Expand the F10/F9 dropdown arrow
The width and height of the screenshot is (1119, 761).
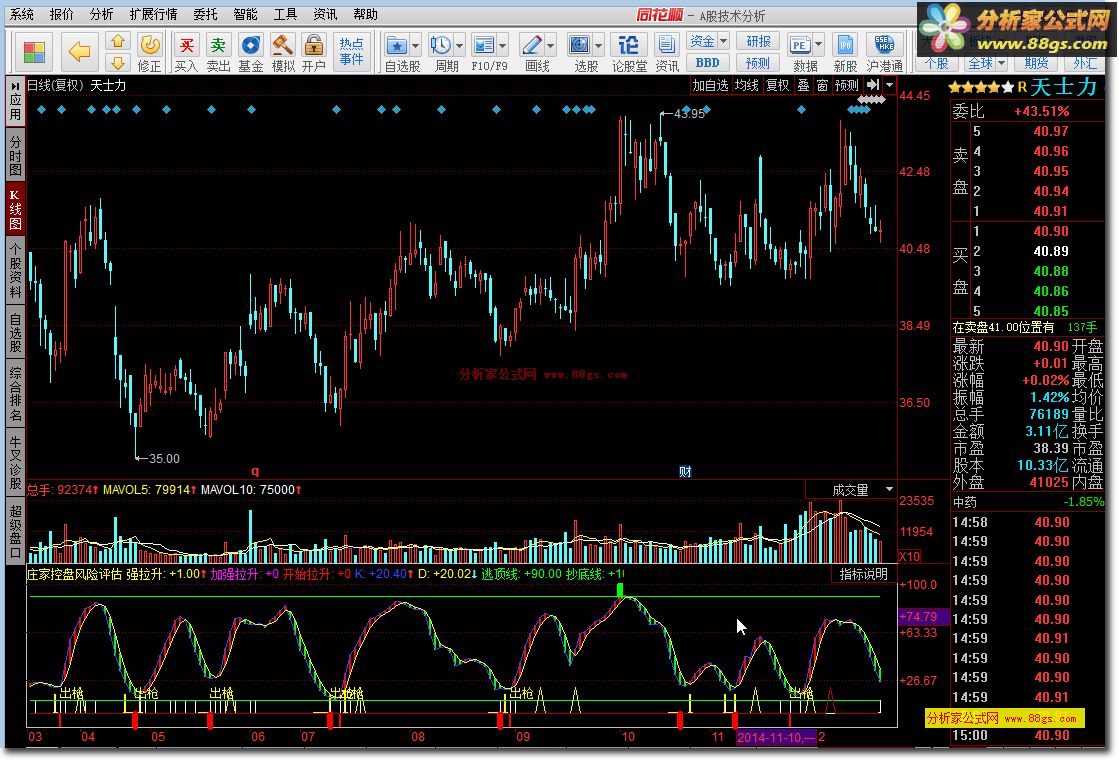(x=502, y=46)
